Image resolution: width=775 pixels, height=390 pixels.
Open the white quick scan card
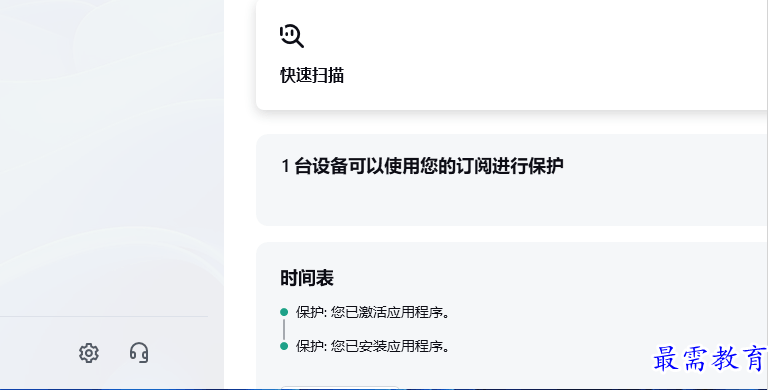coord(512,54)
